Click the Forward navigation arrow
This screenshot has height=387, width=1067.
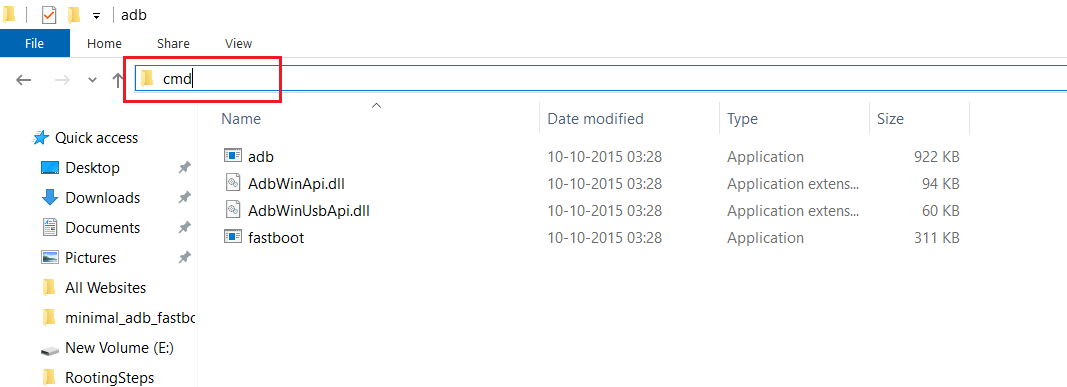(x=62, y=80)
